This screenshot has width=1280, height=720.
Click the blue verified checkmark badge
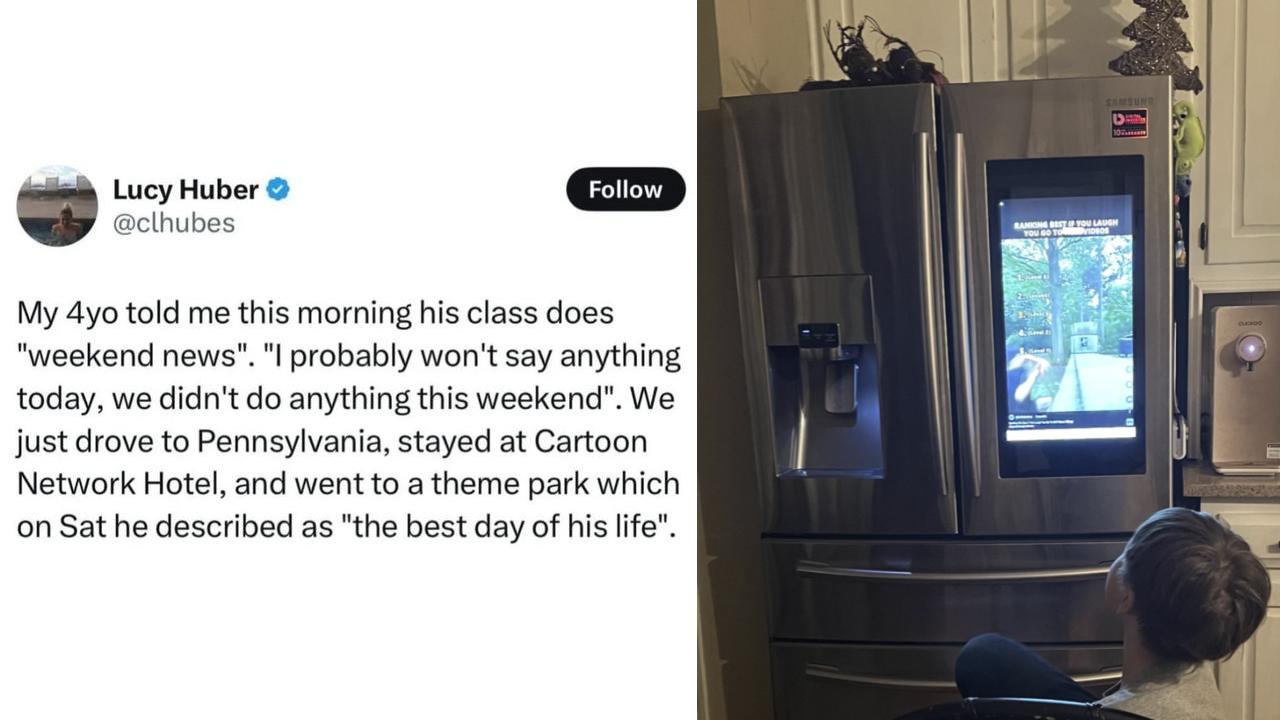(x=278, y=189)
